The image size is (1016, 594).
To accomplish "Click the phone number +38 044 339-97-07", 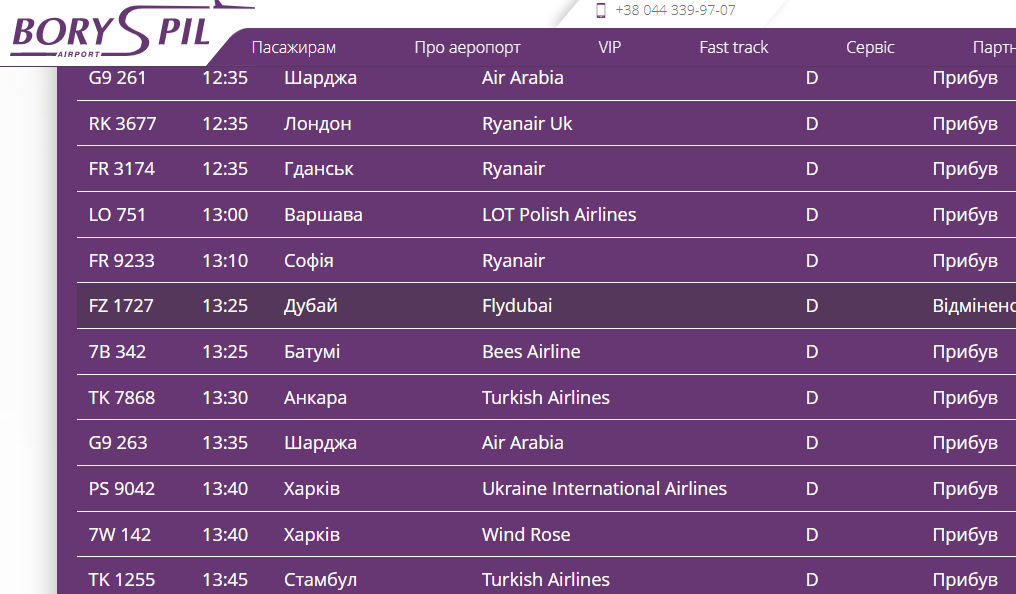I will pos(676,11).
